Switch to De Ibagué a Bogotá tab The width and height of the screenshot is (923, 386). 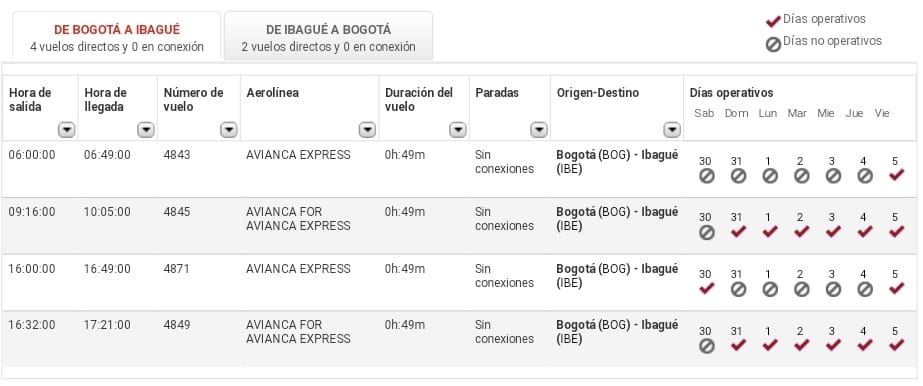coord(328,36)
